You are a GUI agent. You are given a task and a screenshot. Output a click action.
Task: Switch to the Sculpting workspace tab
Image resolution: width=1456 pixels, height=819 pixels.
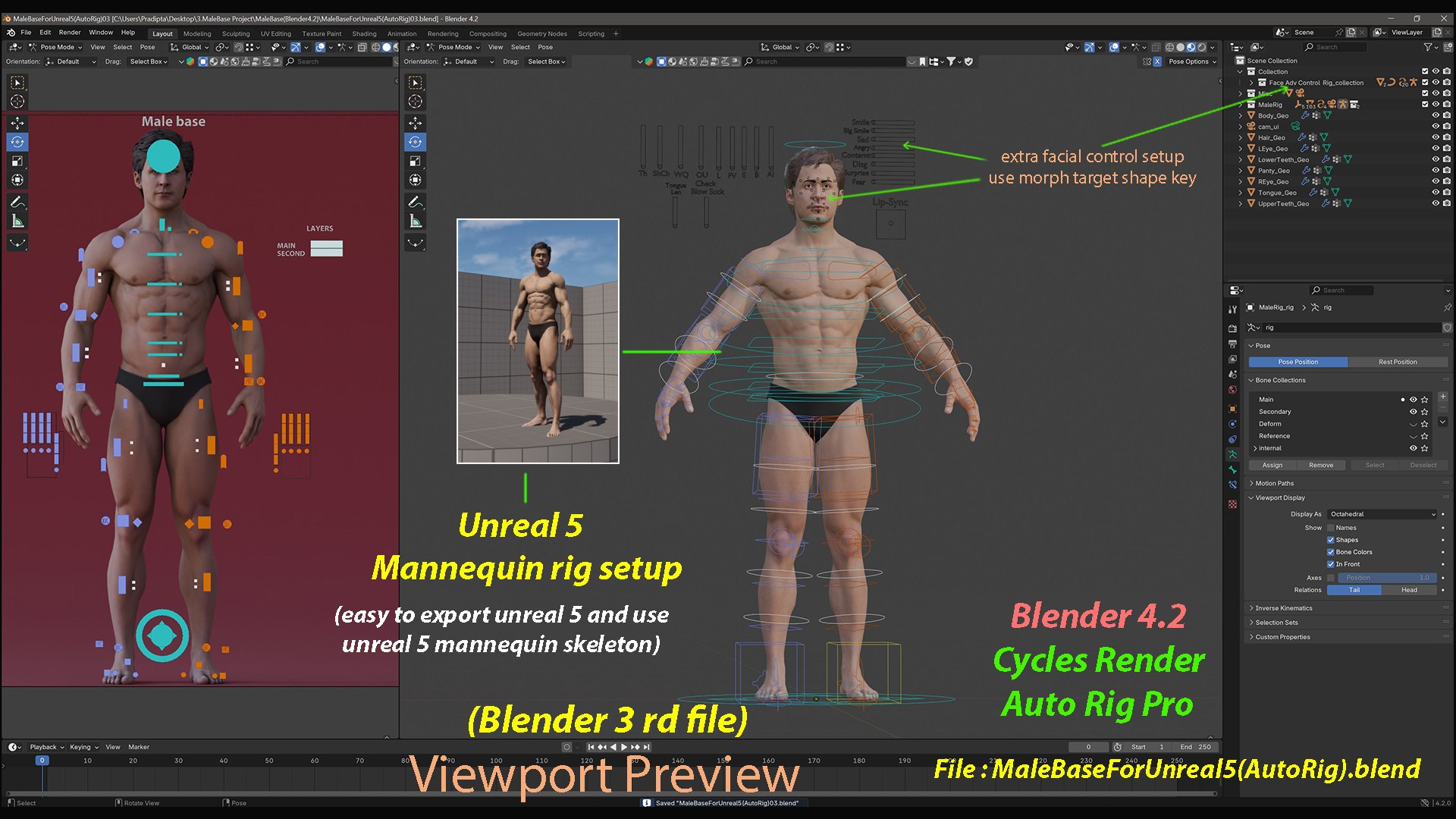tap(235, 33)
